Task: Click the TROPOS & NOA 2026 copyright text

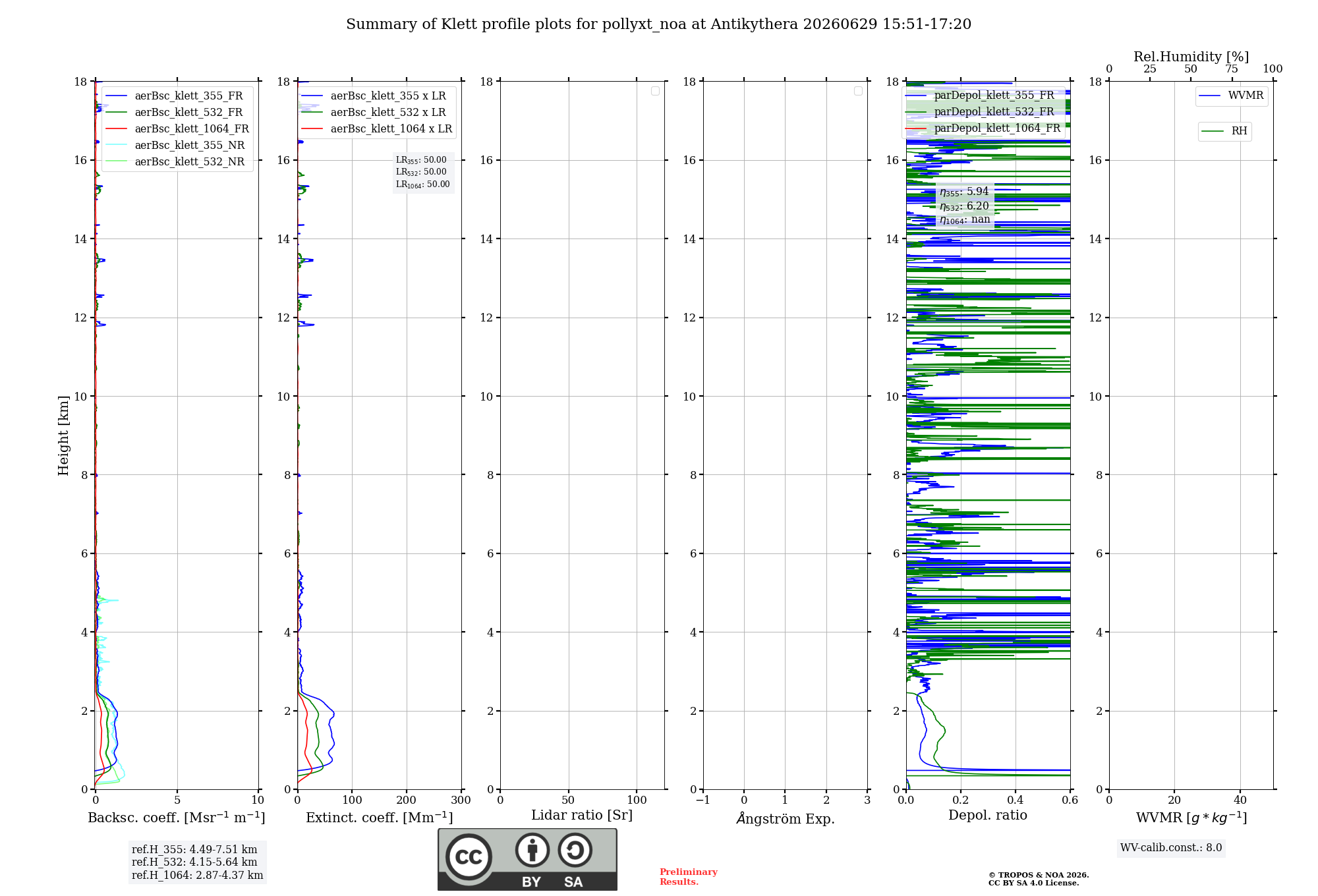Action: [1039, 875]
